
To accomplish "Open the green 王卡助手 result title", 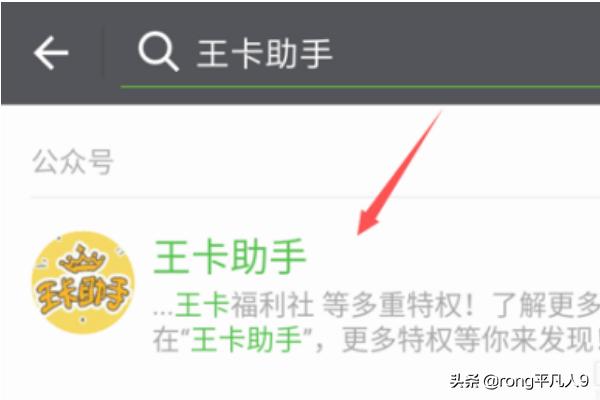I will tap(230, 256).
